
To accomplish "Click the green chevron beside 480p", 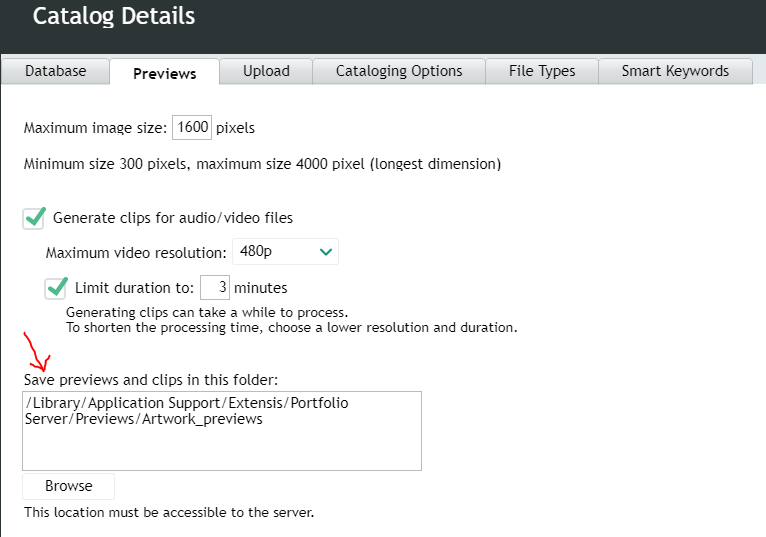I will (x=325, y=252).
